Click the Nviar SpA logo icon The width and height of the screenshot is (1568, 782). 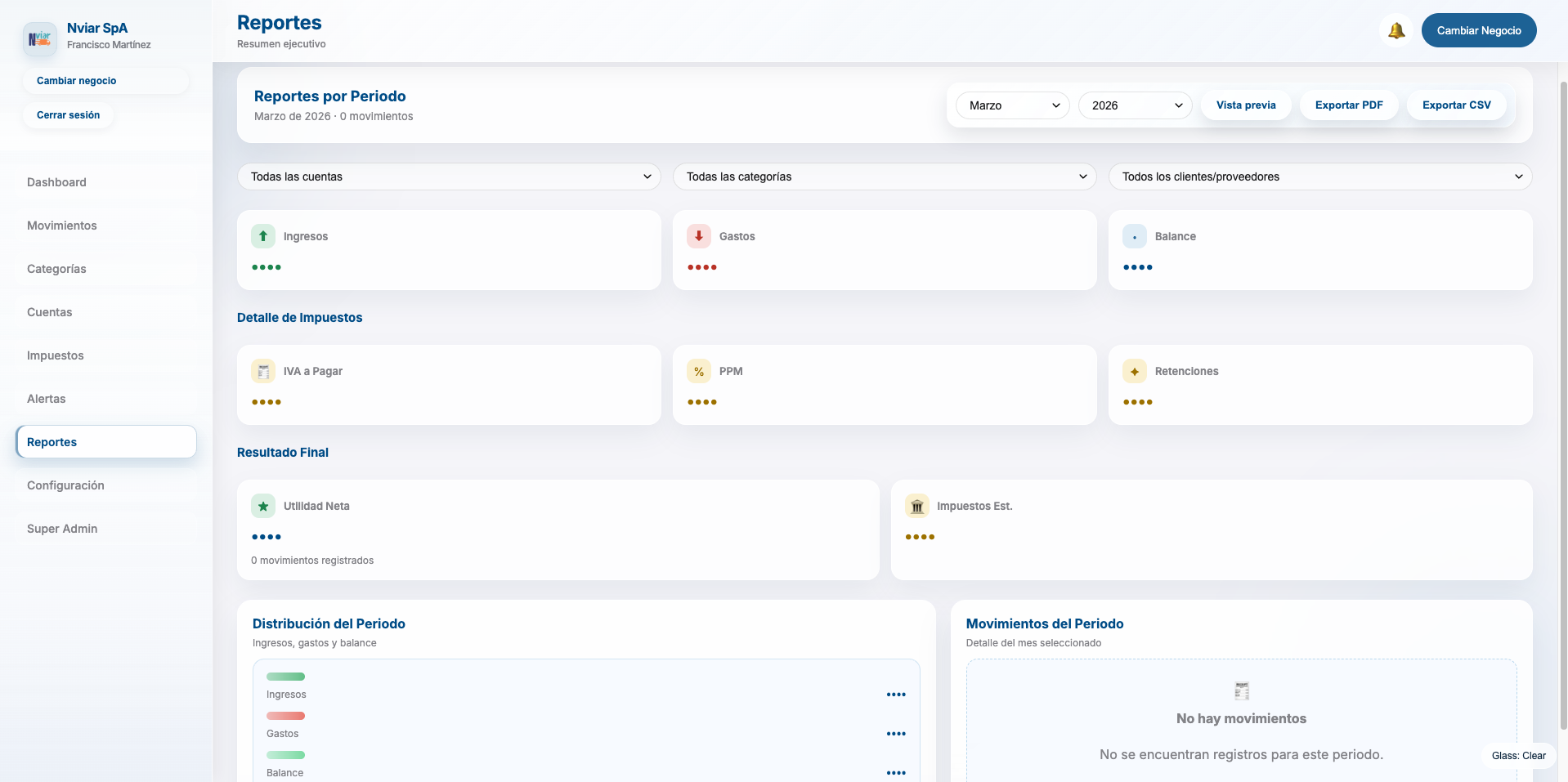point(39,38)
